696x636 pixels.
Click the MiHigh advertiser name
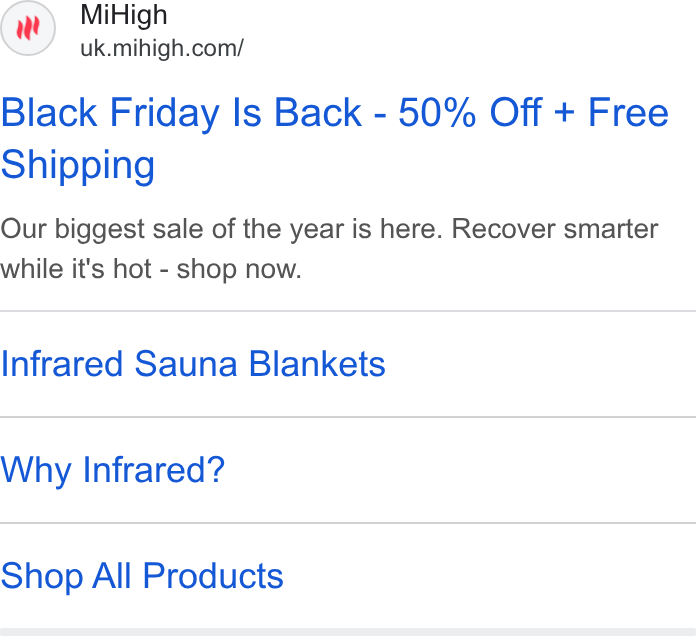[x=124, y=15]
